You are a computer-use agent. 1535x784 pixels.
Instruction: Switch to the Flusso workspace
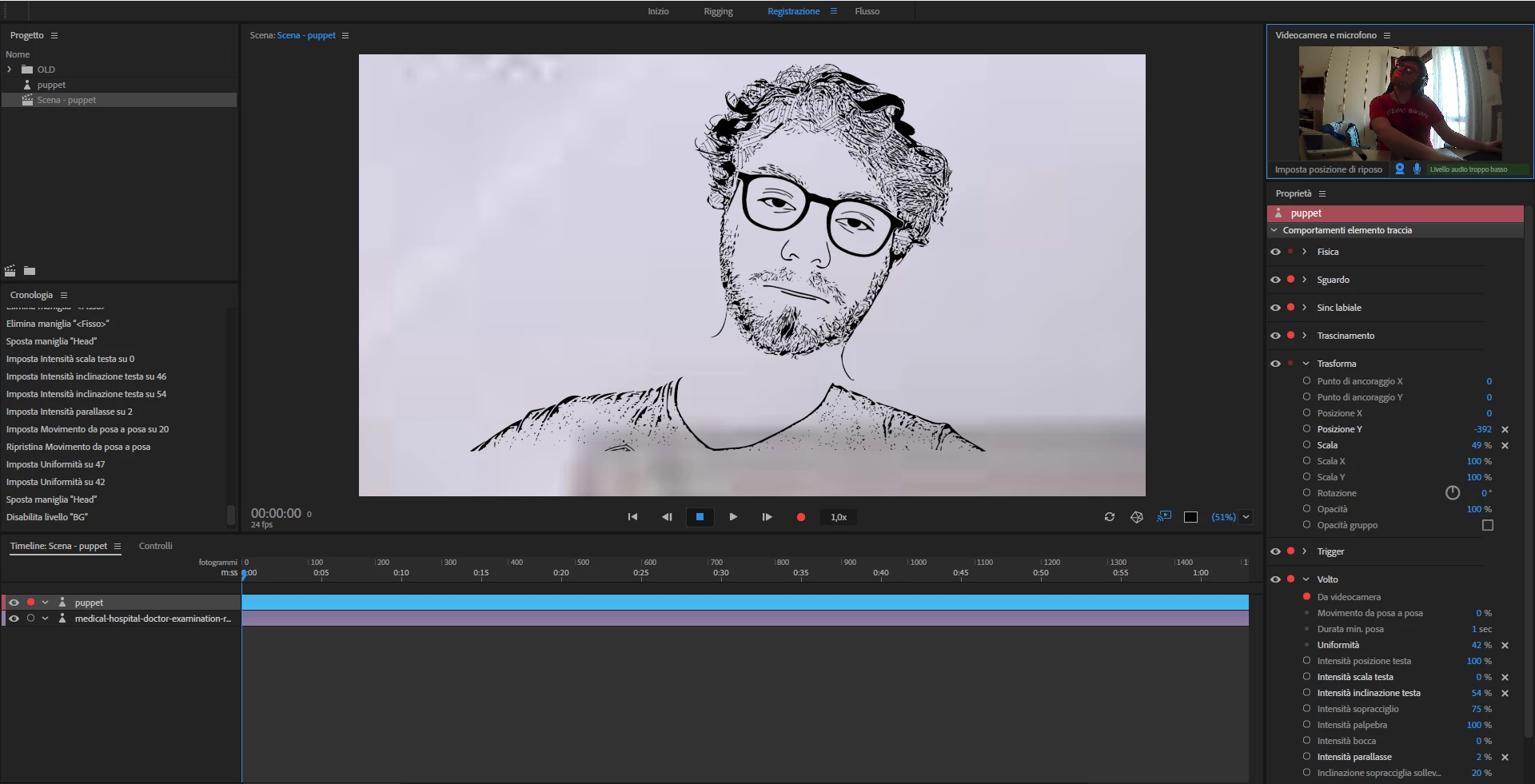pyautogui.click(x=867, y=11)
